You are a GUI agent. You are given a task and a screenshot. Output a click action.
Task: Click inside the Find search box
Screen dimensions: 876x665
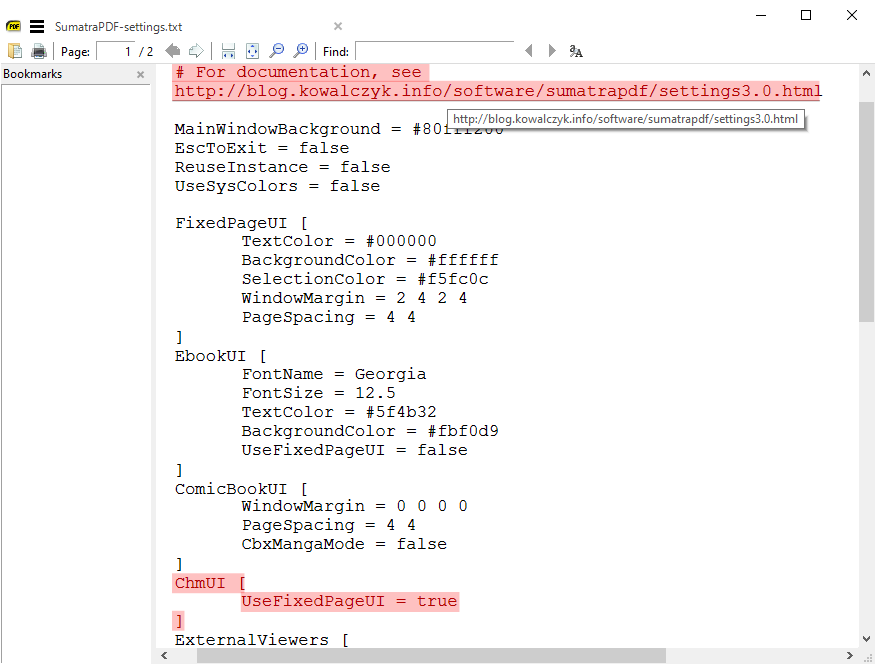(435, 50)
